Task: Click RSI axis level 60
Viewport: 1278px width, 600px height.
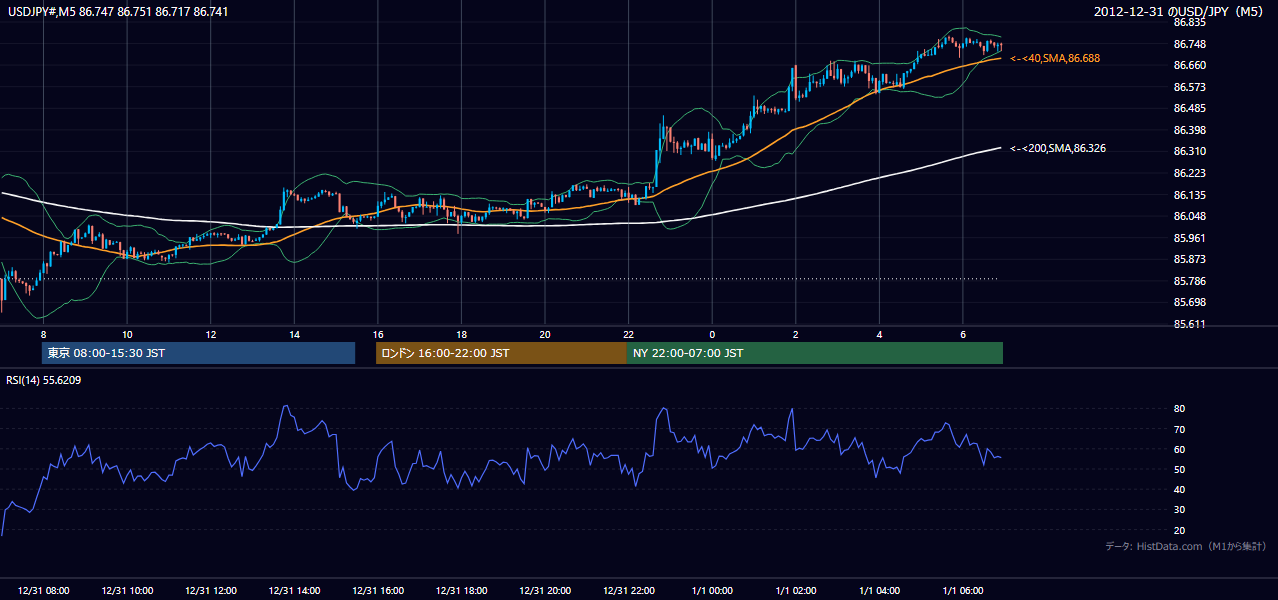Action: (1179, 449)
